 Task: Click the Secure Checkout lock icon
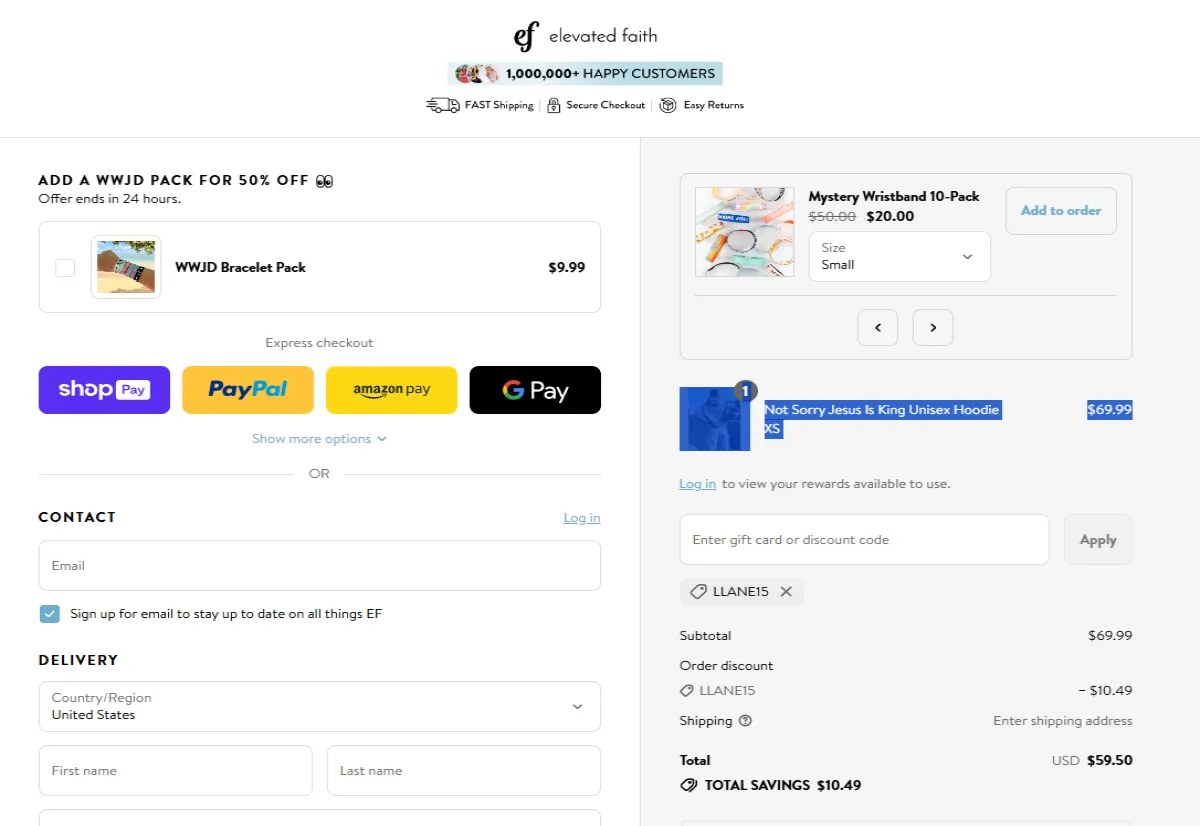click(x=553, y=104)
